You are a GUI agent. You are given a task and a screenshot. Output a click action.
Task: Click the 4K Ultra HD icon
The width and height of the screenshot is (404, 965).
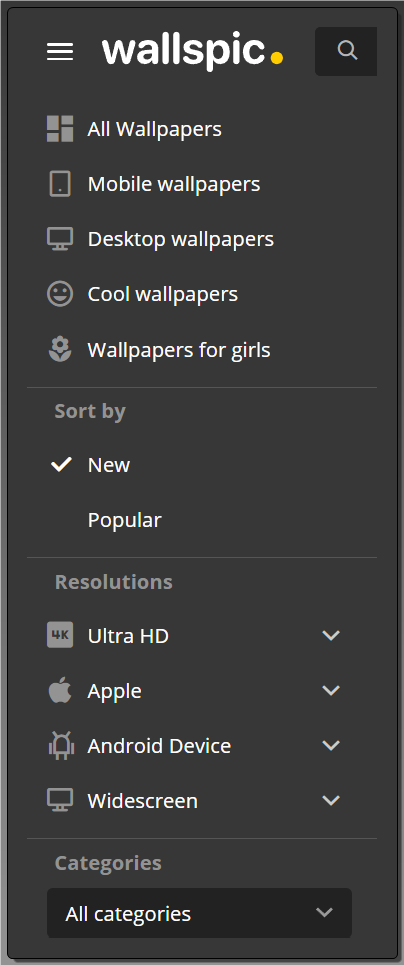(x=60, y=635)
